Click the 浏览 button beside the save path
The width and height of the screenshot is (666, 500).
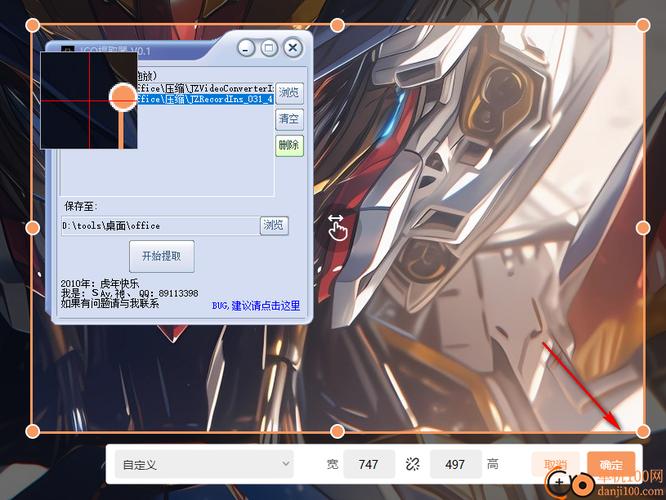click(274, 225)
